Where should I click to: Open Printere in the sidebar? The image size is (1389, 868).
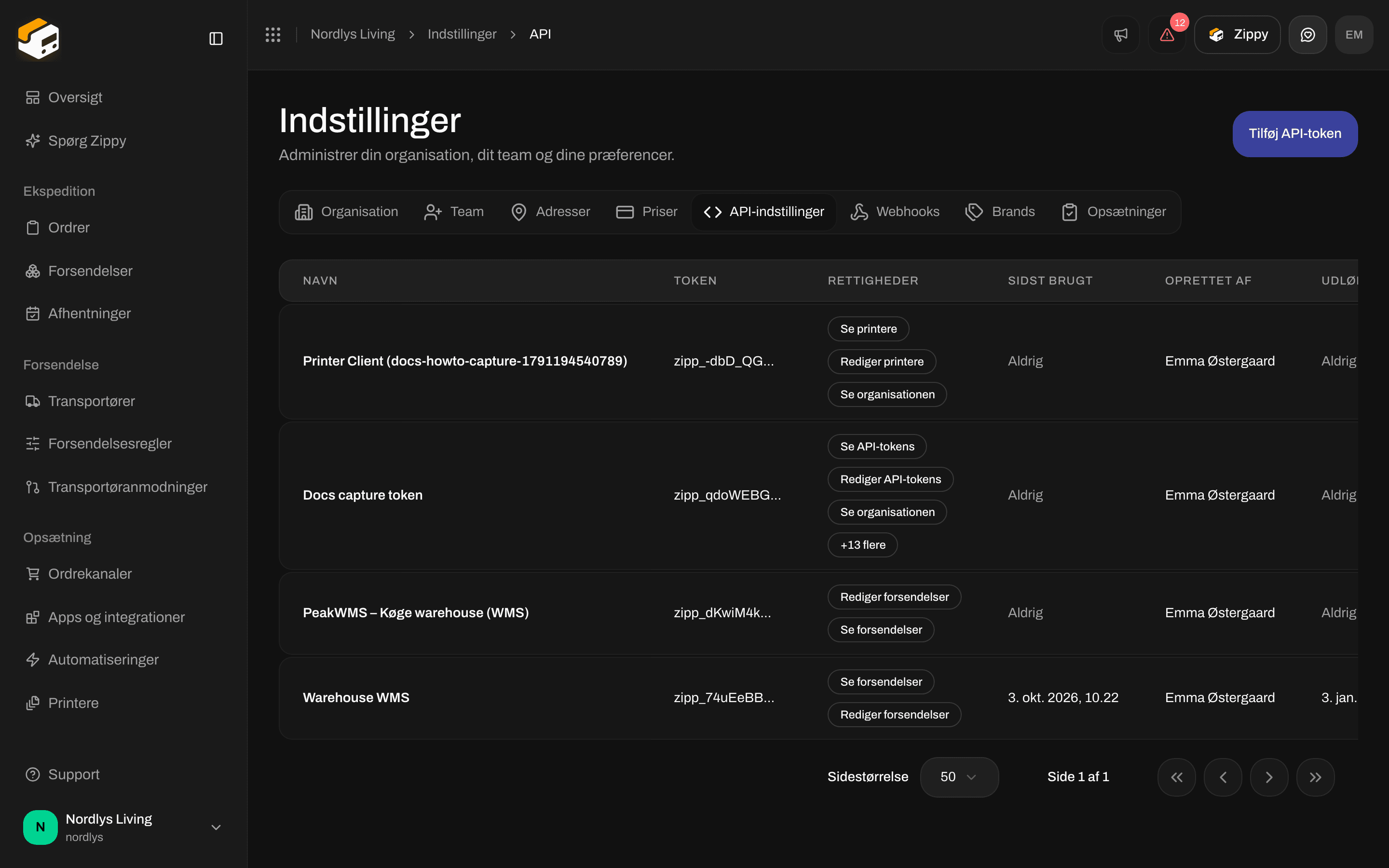tap(123, 703)
